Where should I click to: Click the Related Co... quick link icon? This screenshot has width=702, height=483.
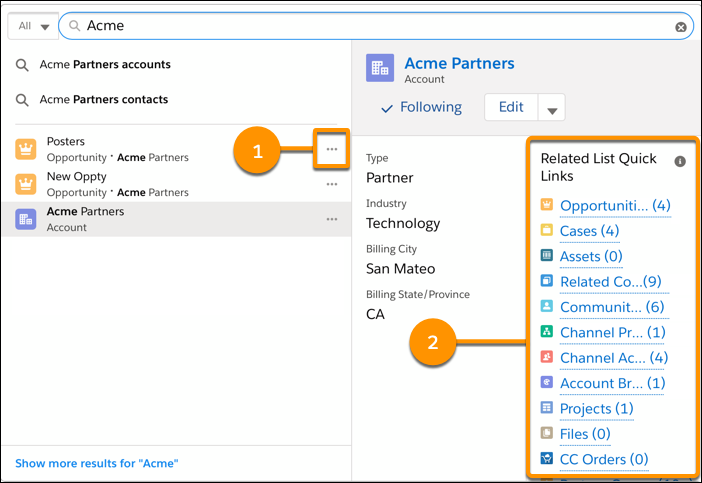coord(547,281)
